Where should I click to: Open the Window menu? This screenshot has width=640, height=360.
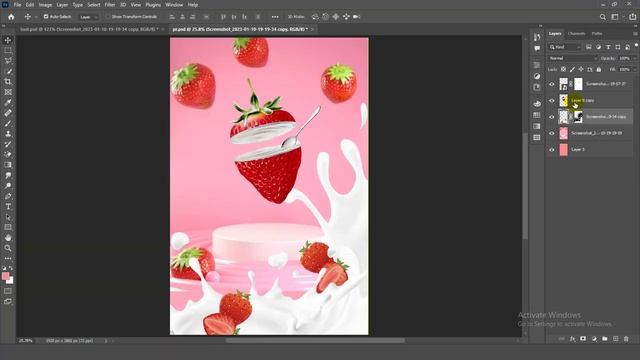174,5
